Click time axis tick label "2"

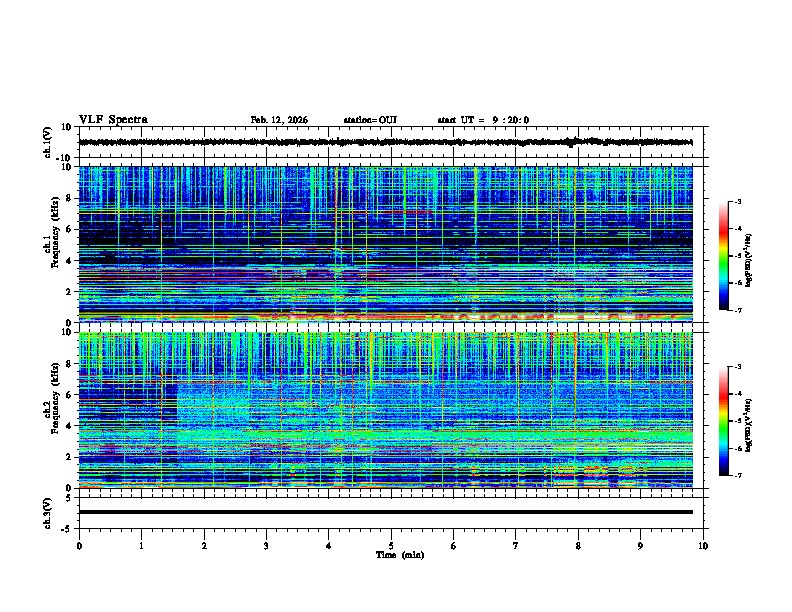(x=204, y=546)
